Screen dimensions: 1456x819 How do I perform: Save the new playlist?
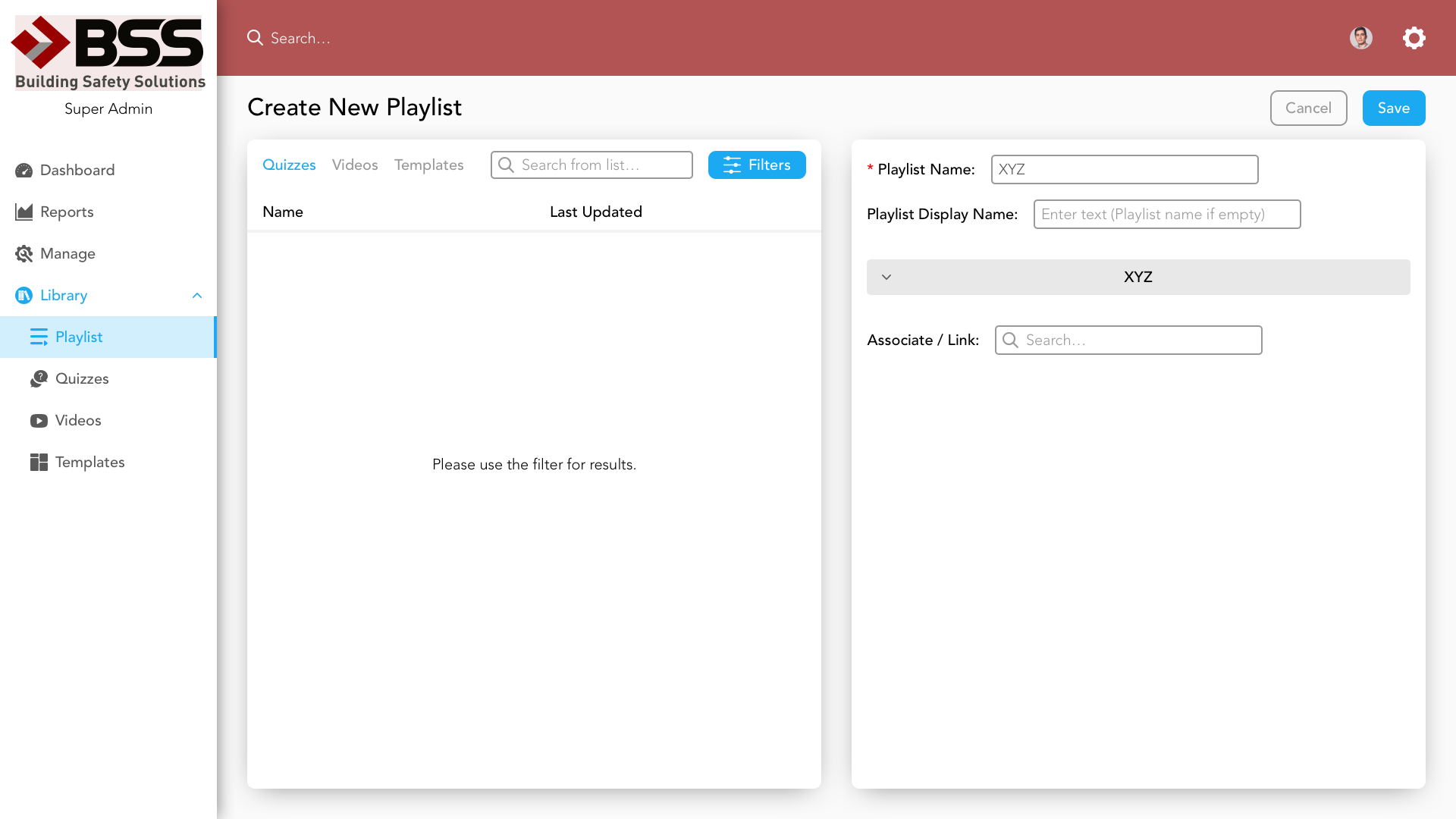point(1393,108)
